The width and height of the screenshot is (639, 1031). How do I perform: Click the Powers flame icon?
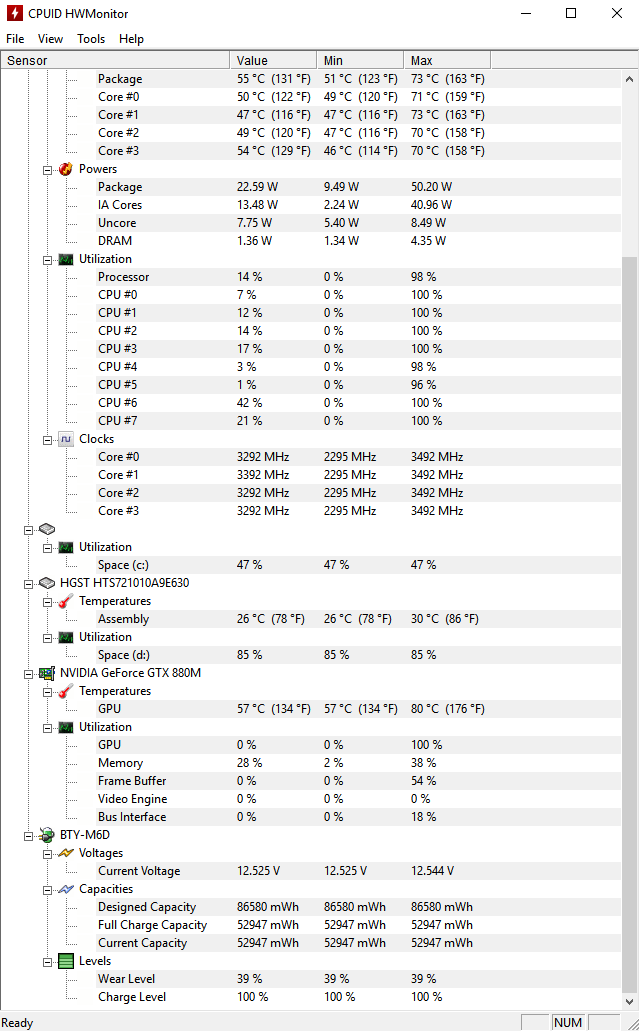(x=65, y=169)
